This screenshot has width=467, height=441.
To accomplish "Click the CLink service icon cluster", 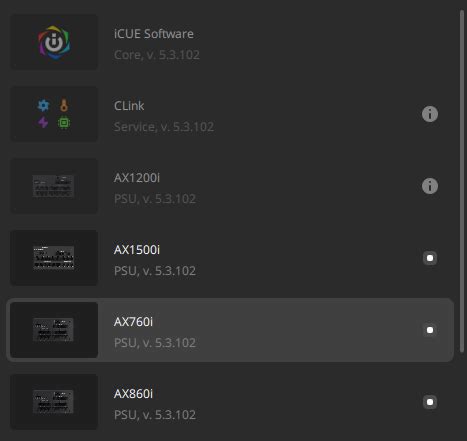I will pos(53,114).
